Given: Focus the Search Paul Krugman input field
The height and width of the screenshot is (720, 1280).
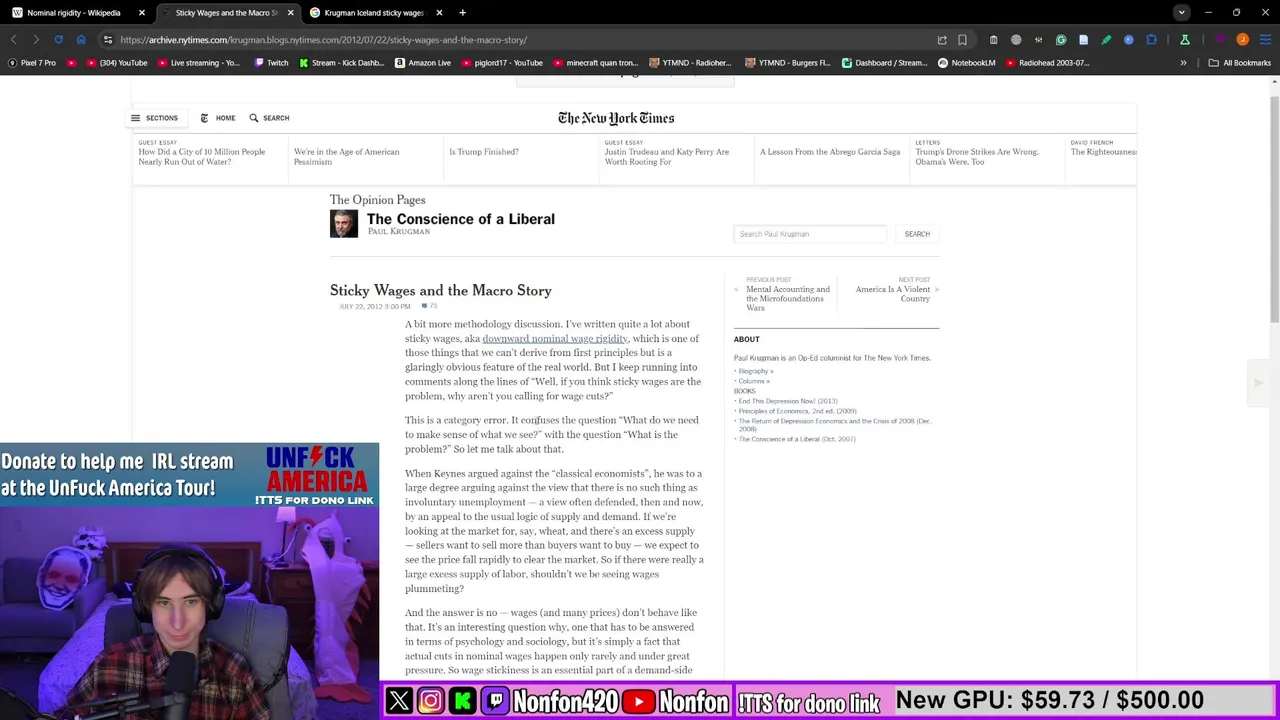Looking at the screenshot, I should (x=809, y=234).
